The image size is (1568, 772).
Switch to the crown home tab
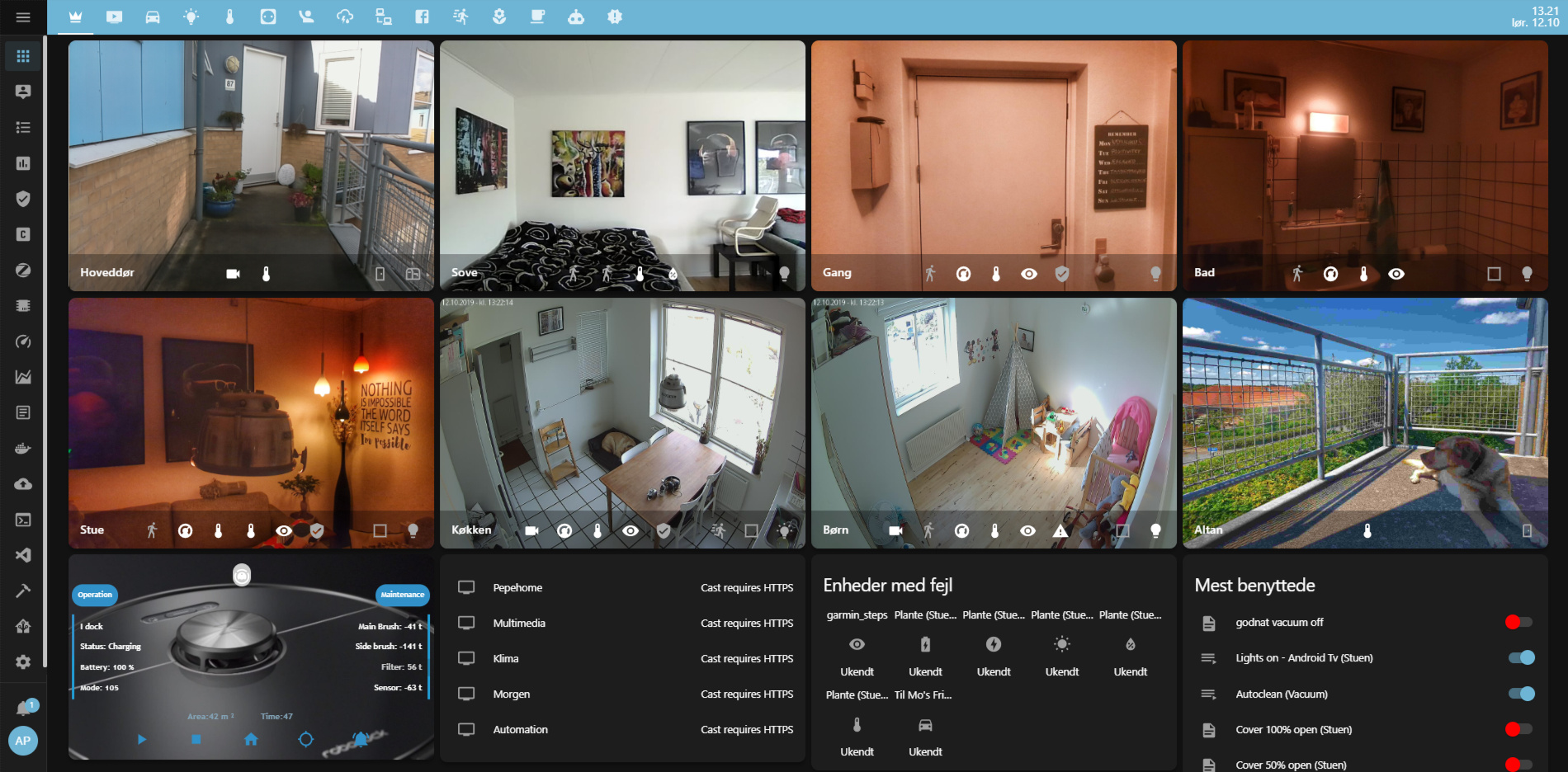(x=76, y=16)
